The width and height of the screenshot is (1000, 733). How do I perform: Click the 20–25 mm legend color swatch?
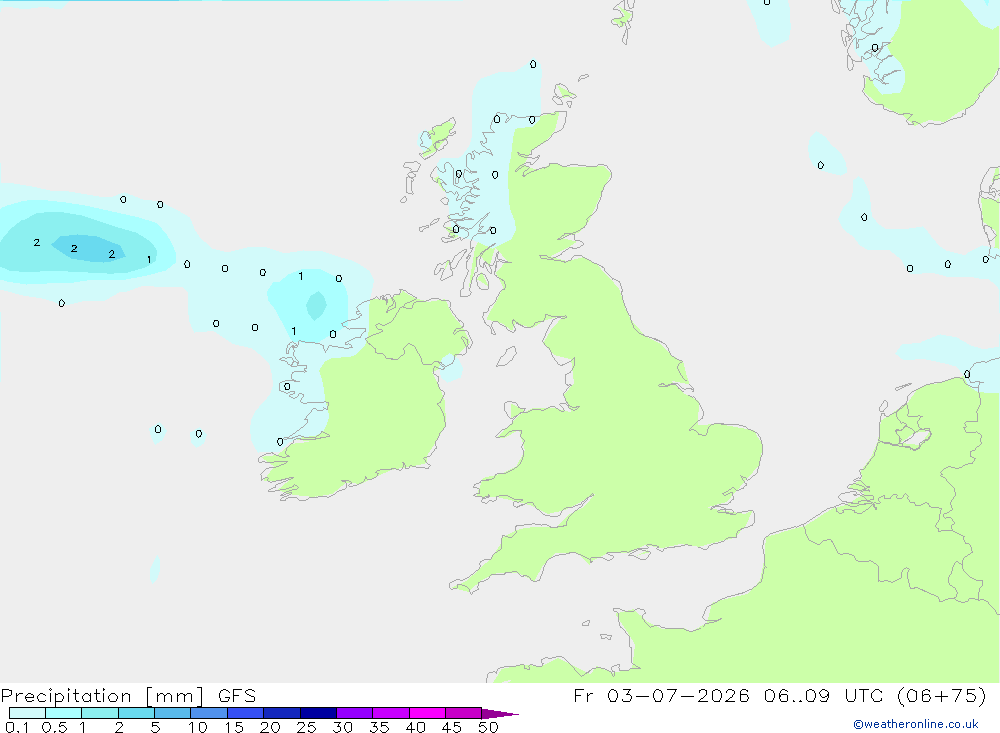click(x=282, y=713)
